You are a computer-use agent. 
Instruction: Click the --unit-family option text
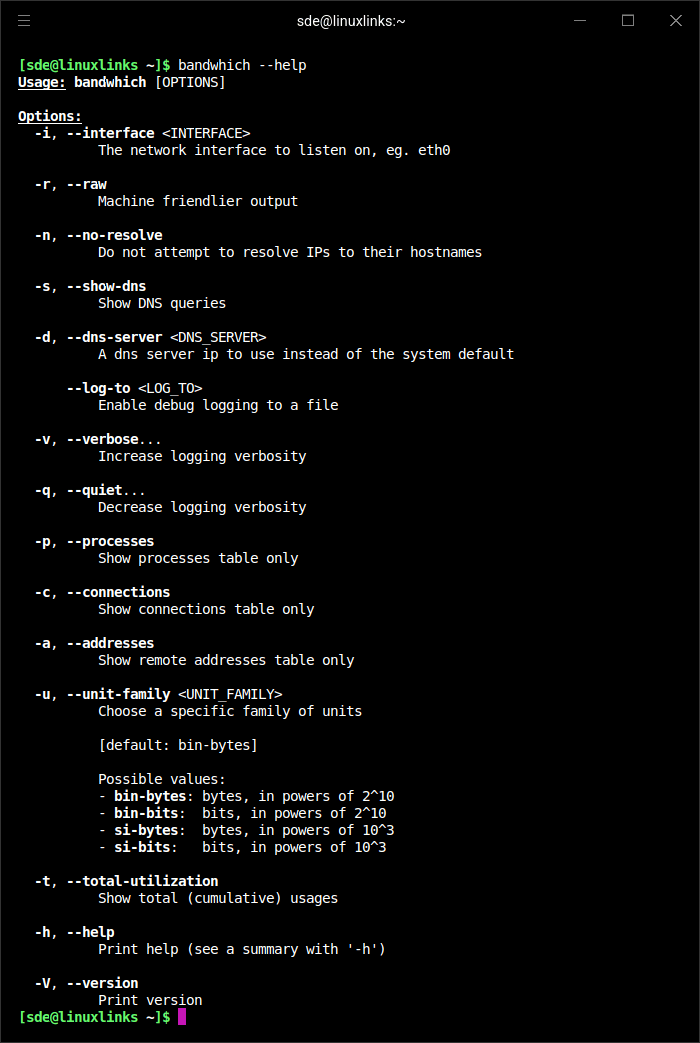118,694
